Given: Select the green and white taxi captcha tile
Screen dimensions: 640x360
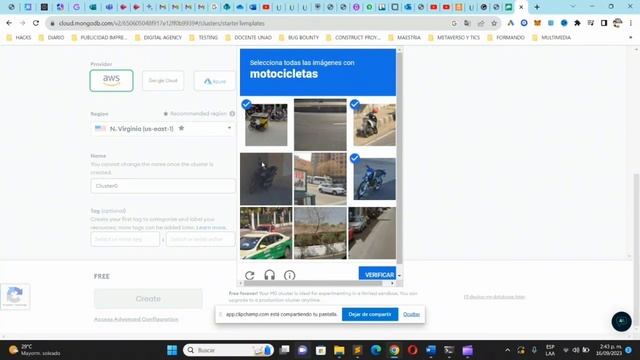Looking at the screenshot, I should (x=266, y=233).
